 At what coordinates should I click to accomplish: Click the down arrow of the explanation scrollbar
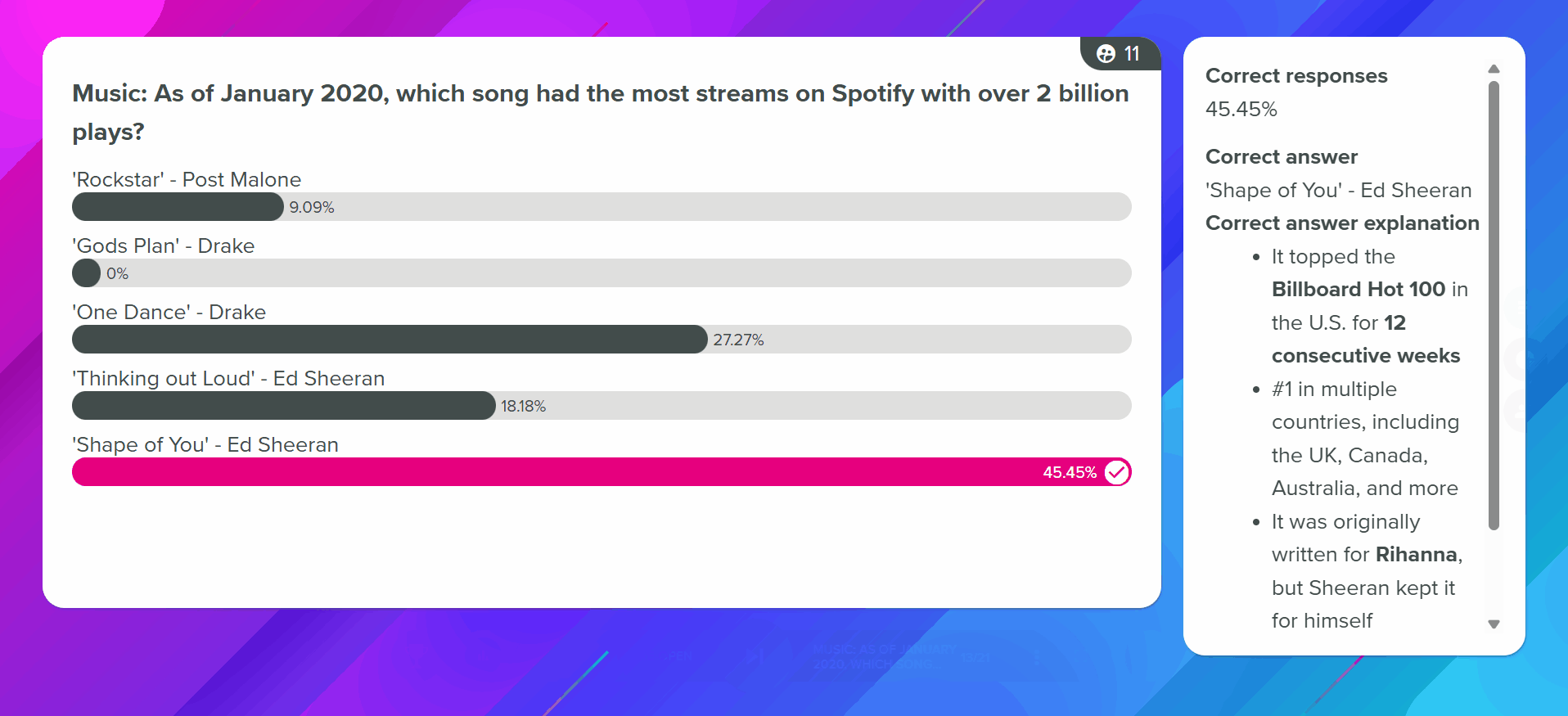click(1494, 624)
